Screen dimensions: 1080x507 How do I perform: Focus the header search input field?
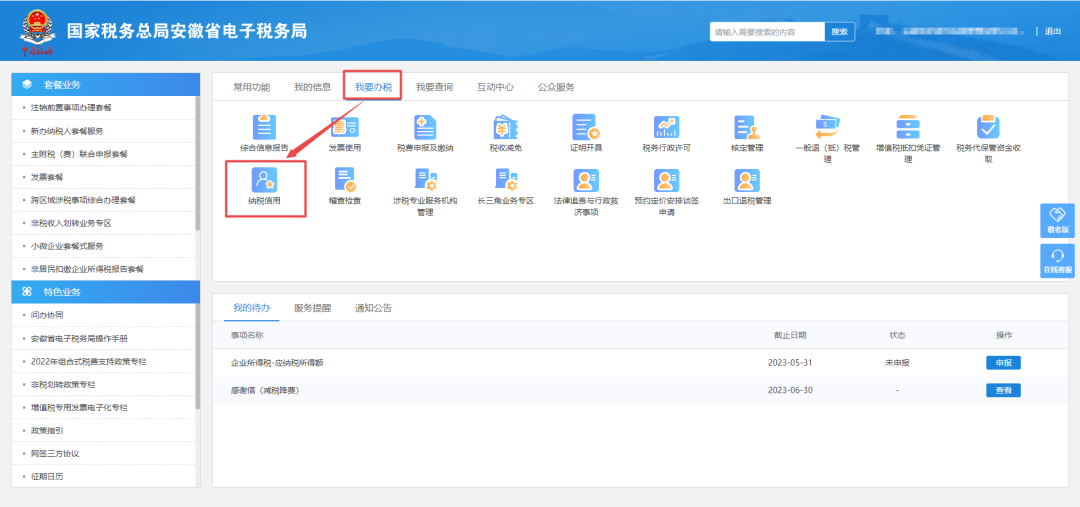[x=767, y=32]
